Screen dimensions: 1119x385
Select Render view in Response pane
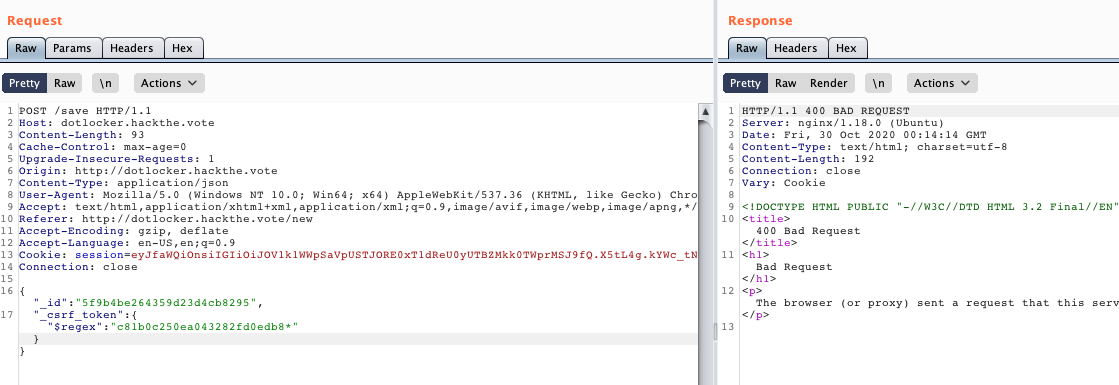(x=829, y=83)
